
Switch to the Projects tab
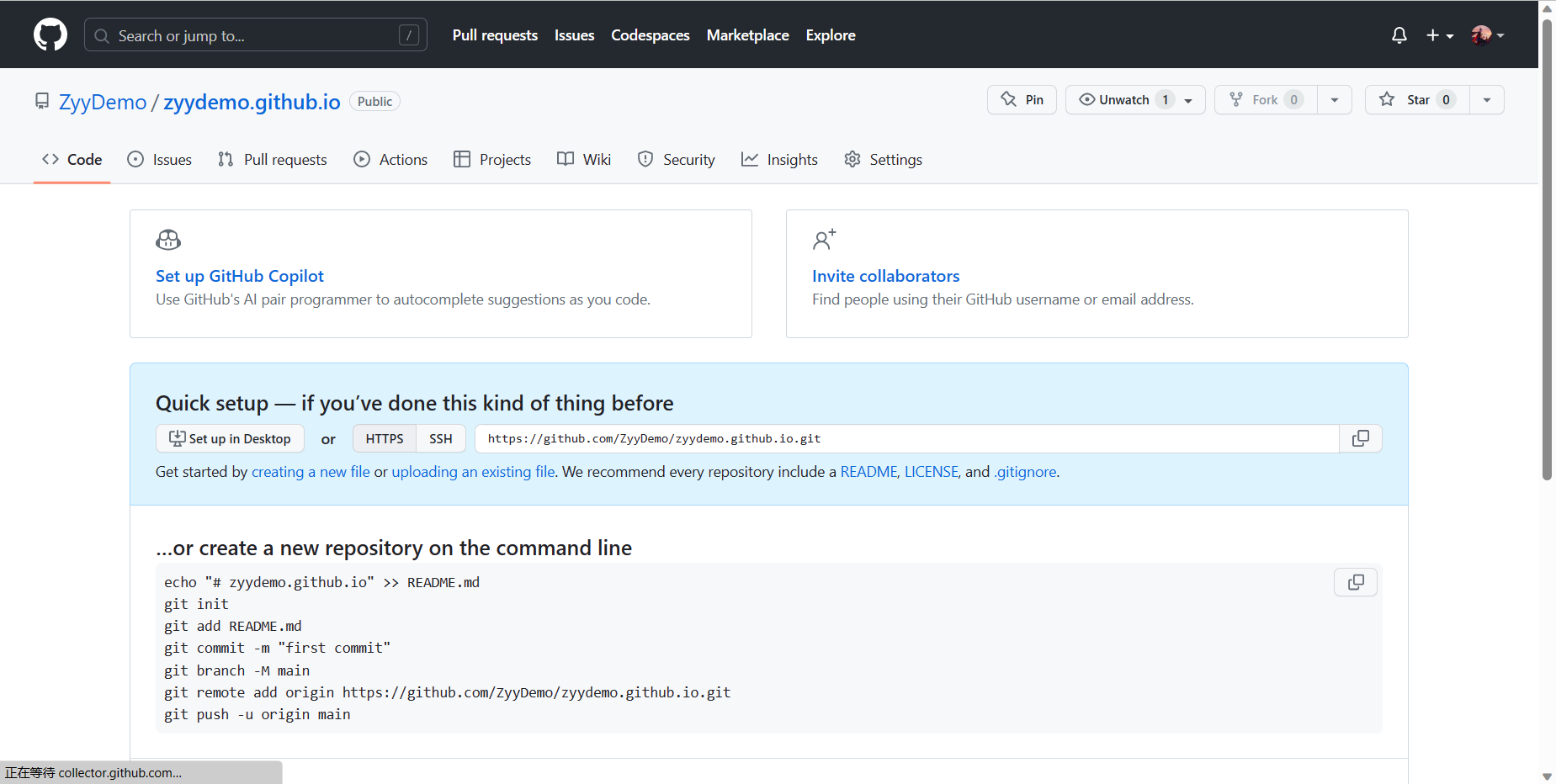[492, 160]
